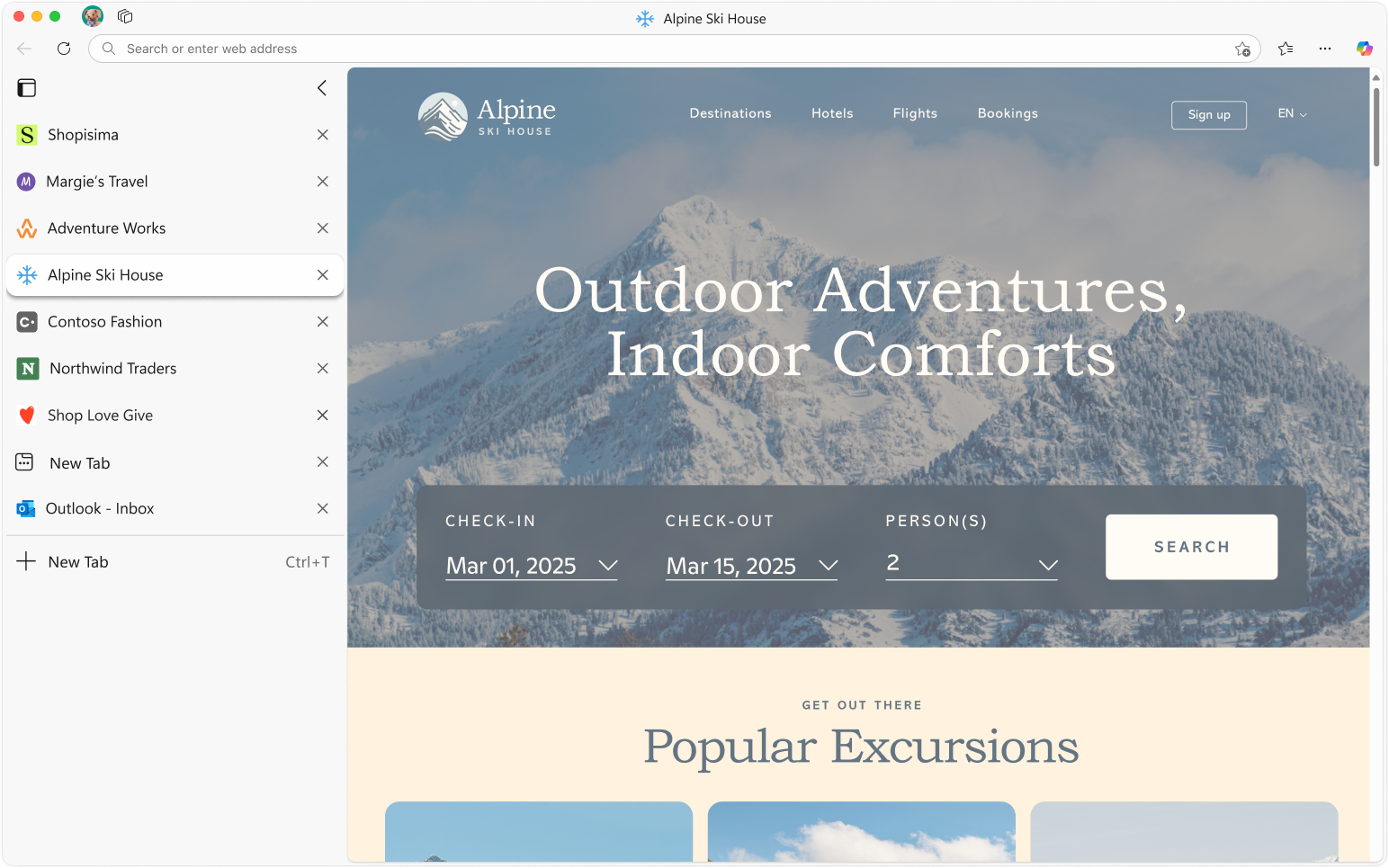Close the Northwind Traders tab
The height and width of the screenshot is (868, 1389).
(x=323, y=369)
